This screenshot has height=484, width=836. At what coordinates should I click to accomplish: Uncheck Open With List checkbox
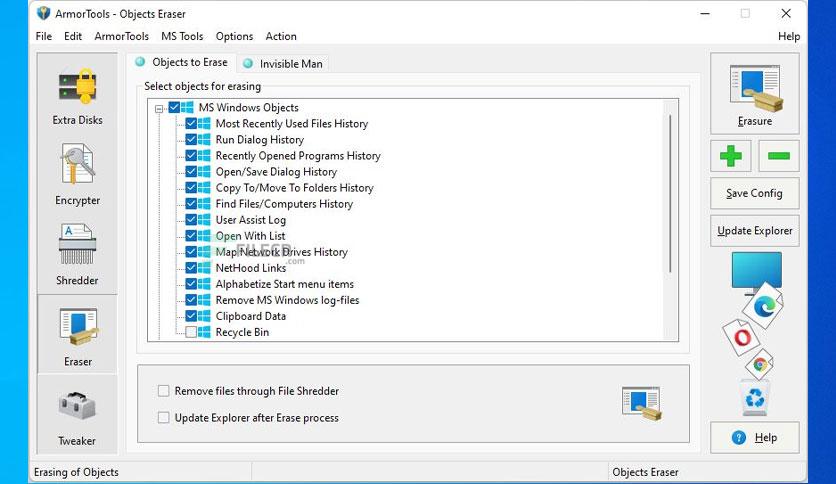tap(191, 236)
